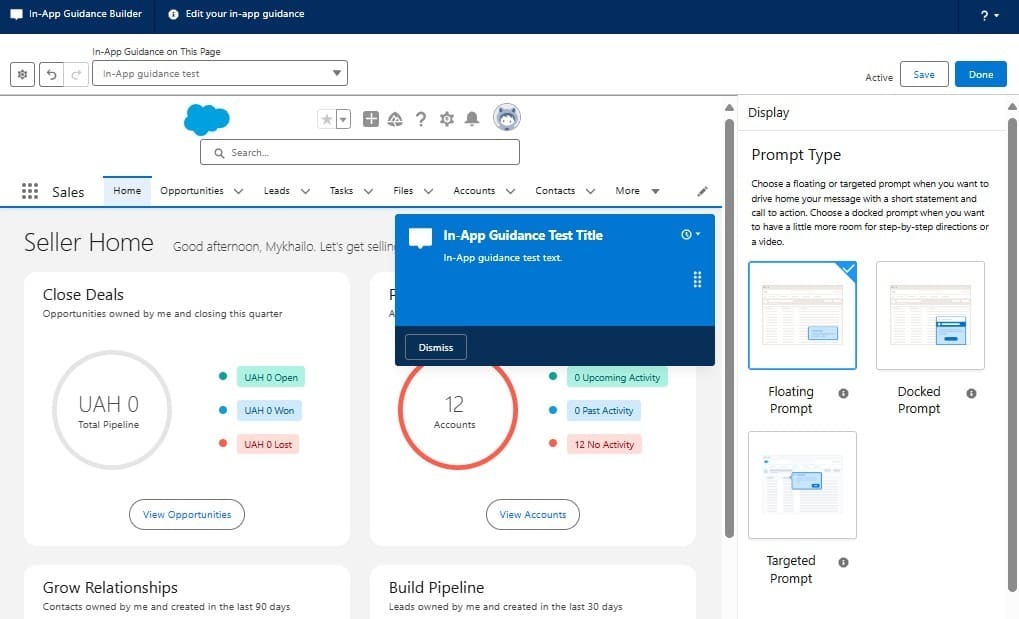Open the Favorites list dropdown arrow
The width and height of the screenshot is (1019, 619).
[343, 119]
